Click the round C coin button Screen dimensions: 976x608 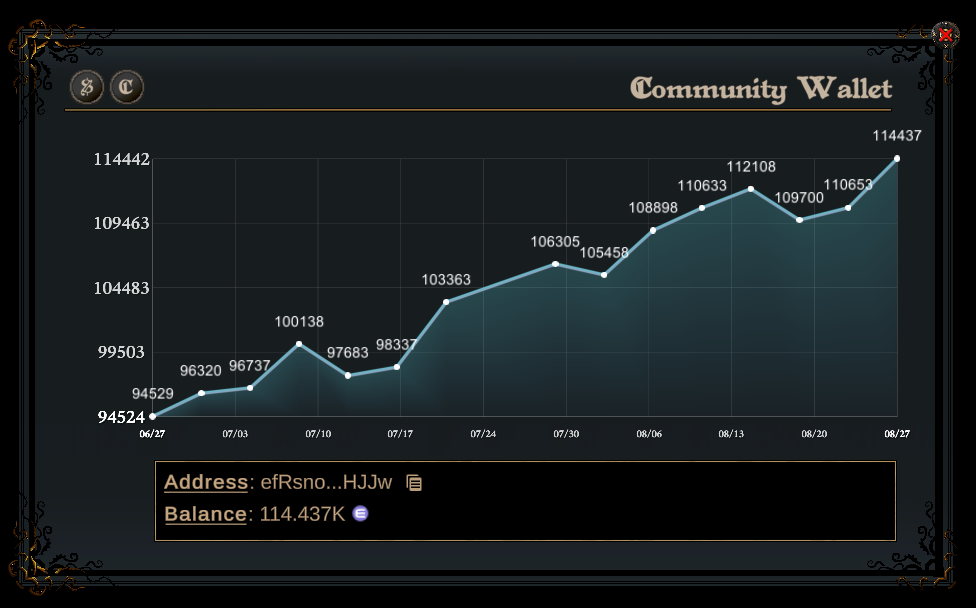127,87
